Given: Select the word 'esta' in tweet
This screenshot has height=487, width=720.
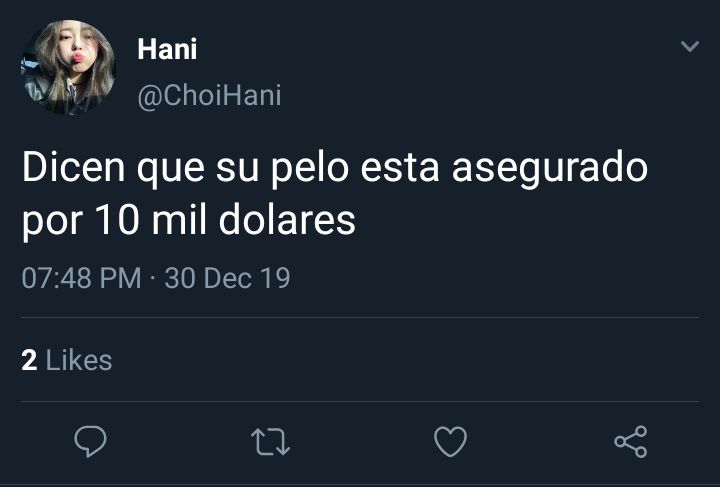Looking at the screenshot, I should click(x=400, y=169).
